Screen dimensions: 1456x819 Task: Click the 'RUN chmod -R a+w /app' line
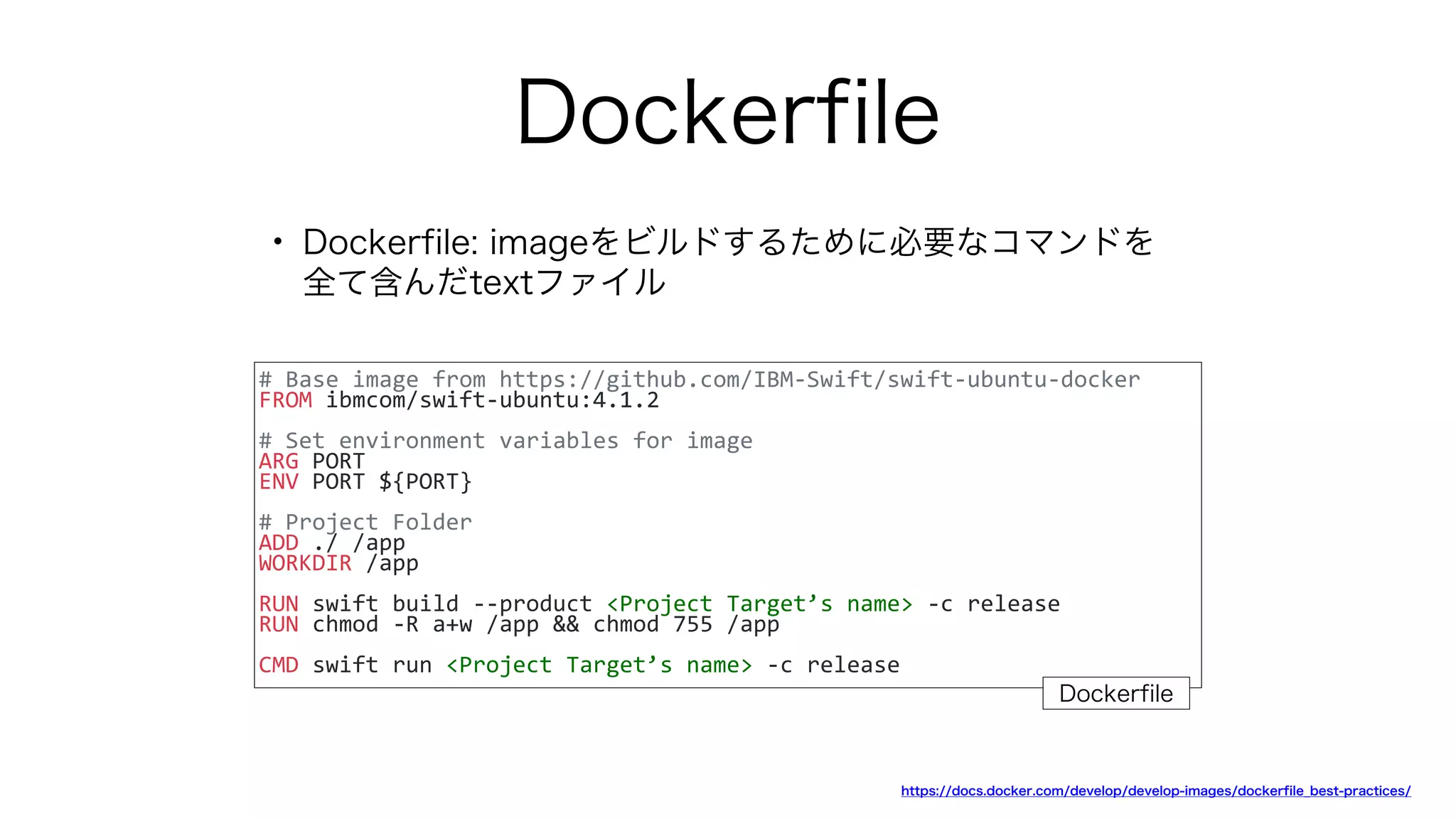pos(519,624)
